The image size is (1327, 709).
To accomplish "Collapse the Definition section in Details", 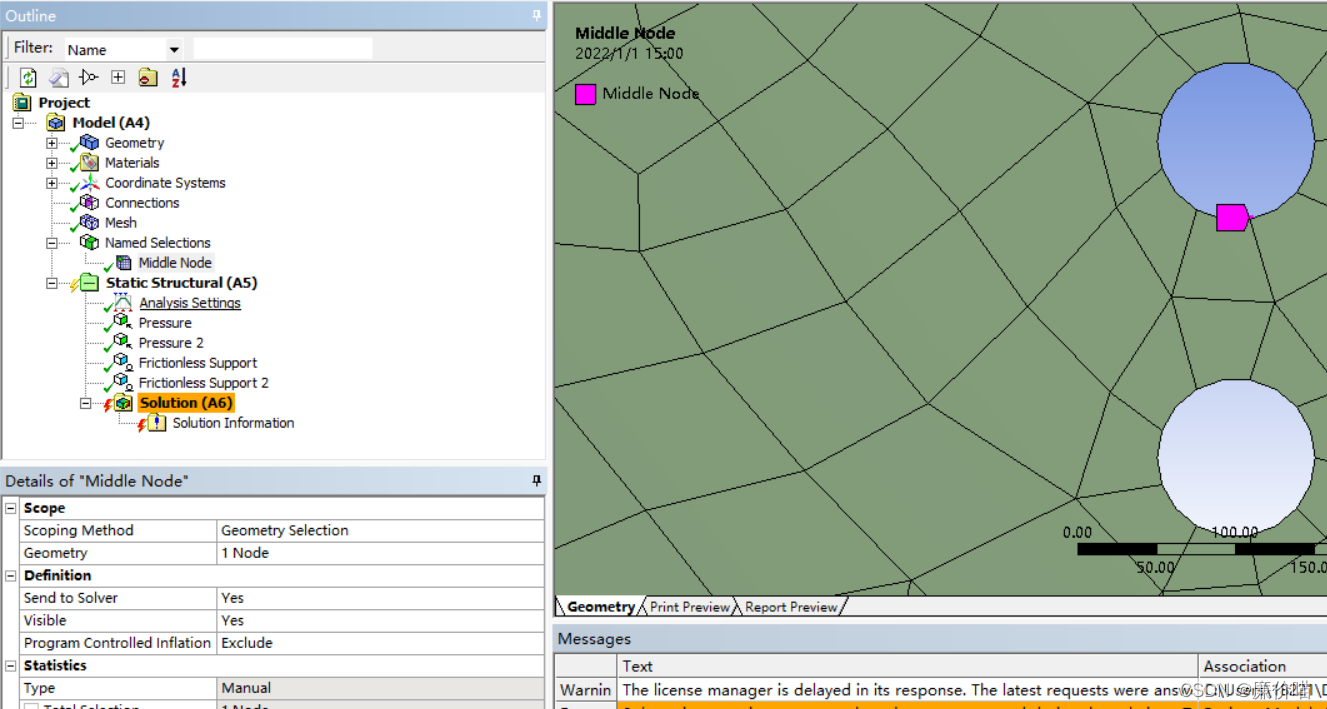I will [11, 576].
